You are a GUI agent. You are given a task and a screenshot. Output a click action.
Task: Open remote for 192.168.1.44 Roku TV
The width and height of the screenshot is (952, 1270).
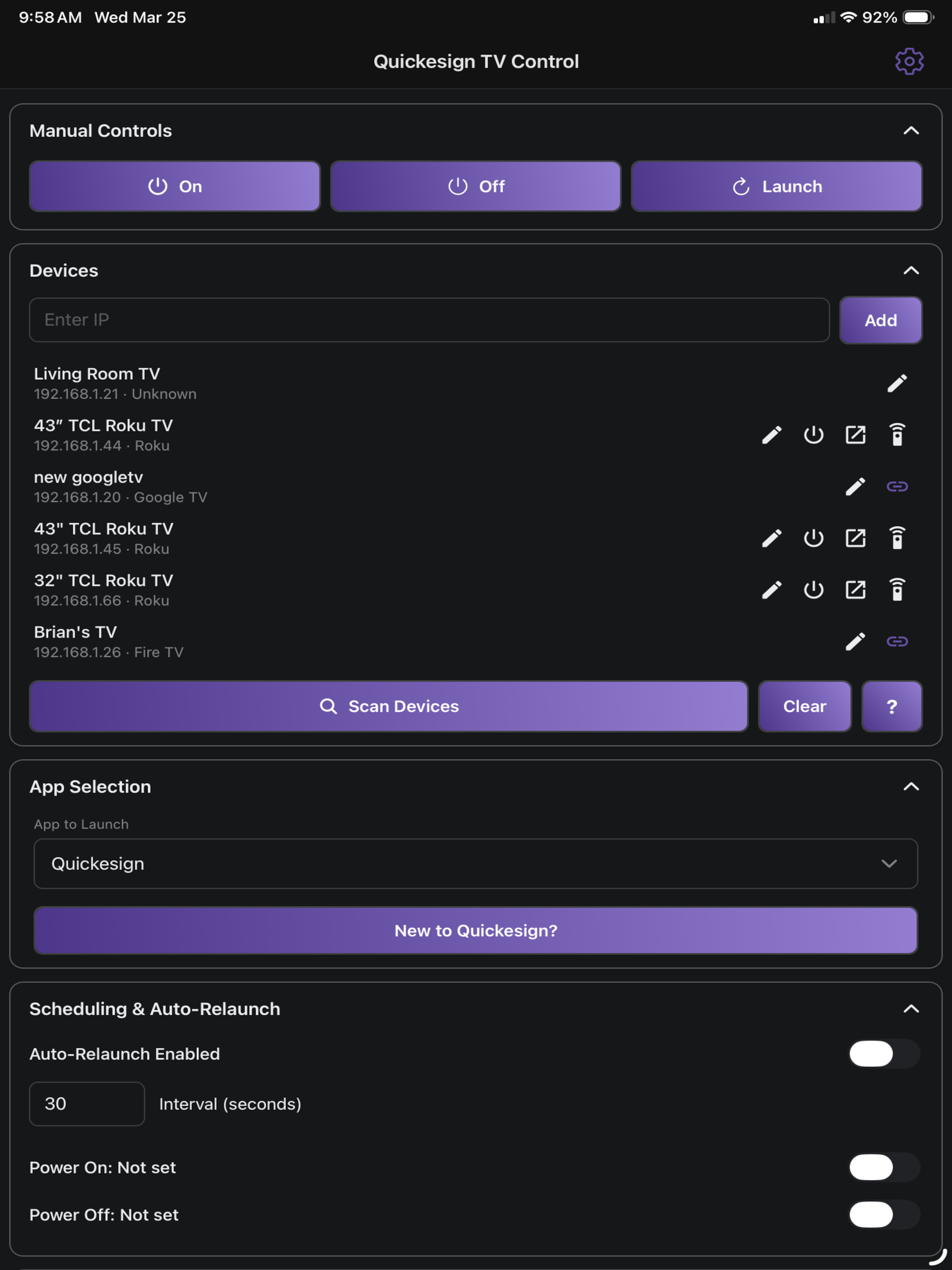click(897, 435)
